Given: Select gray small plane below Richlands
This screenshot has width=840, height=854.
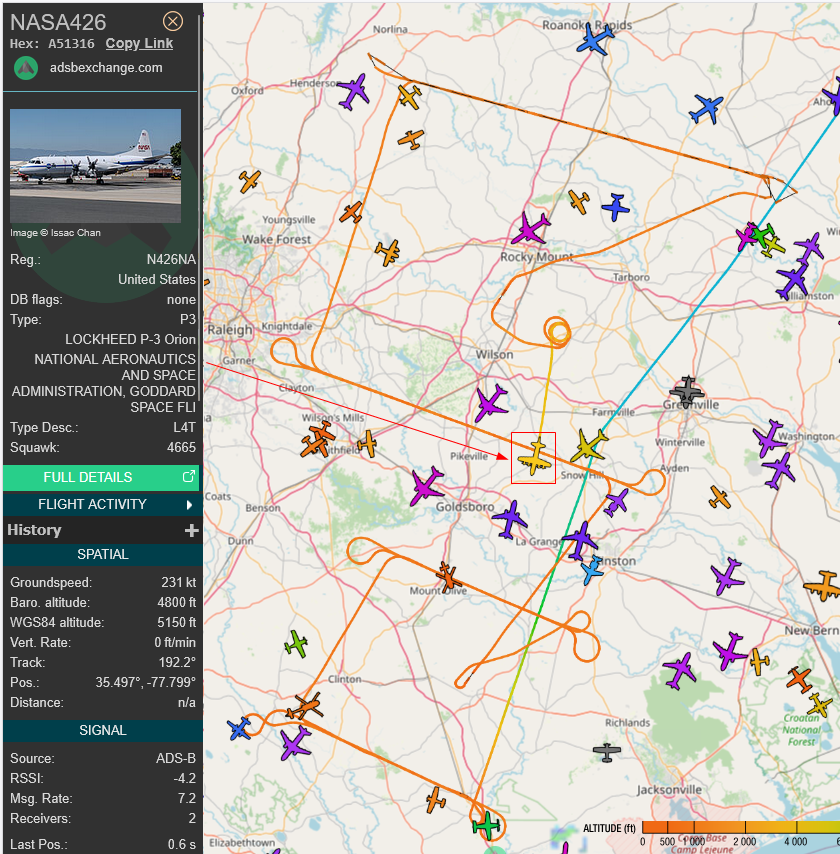Looking at the screenshot, I should click(607, 752).
